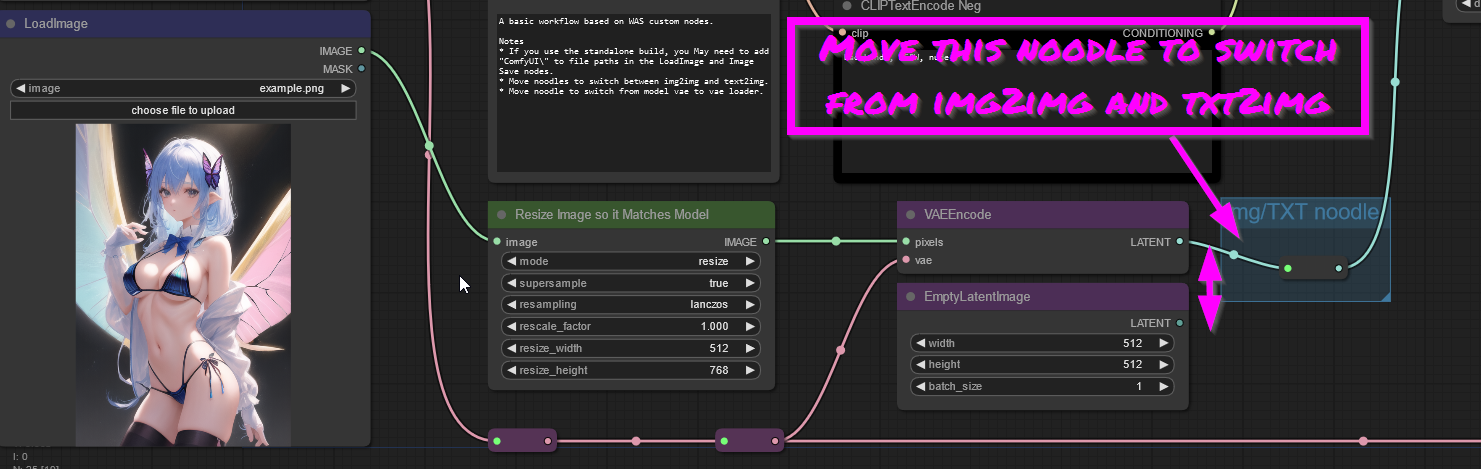Click right arrow on the mode widget

(x=749, y=261)
